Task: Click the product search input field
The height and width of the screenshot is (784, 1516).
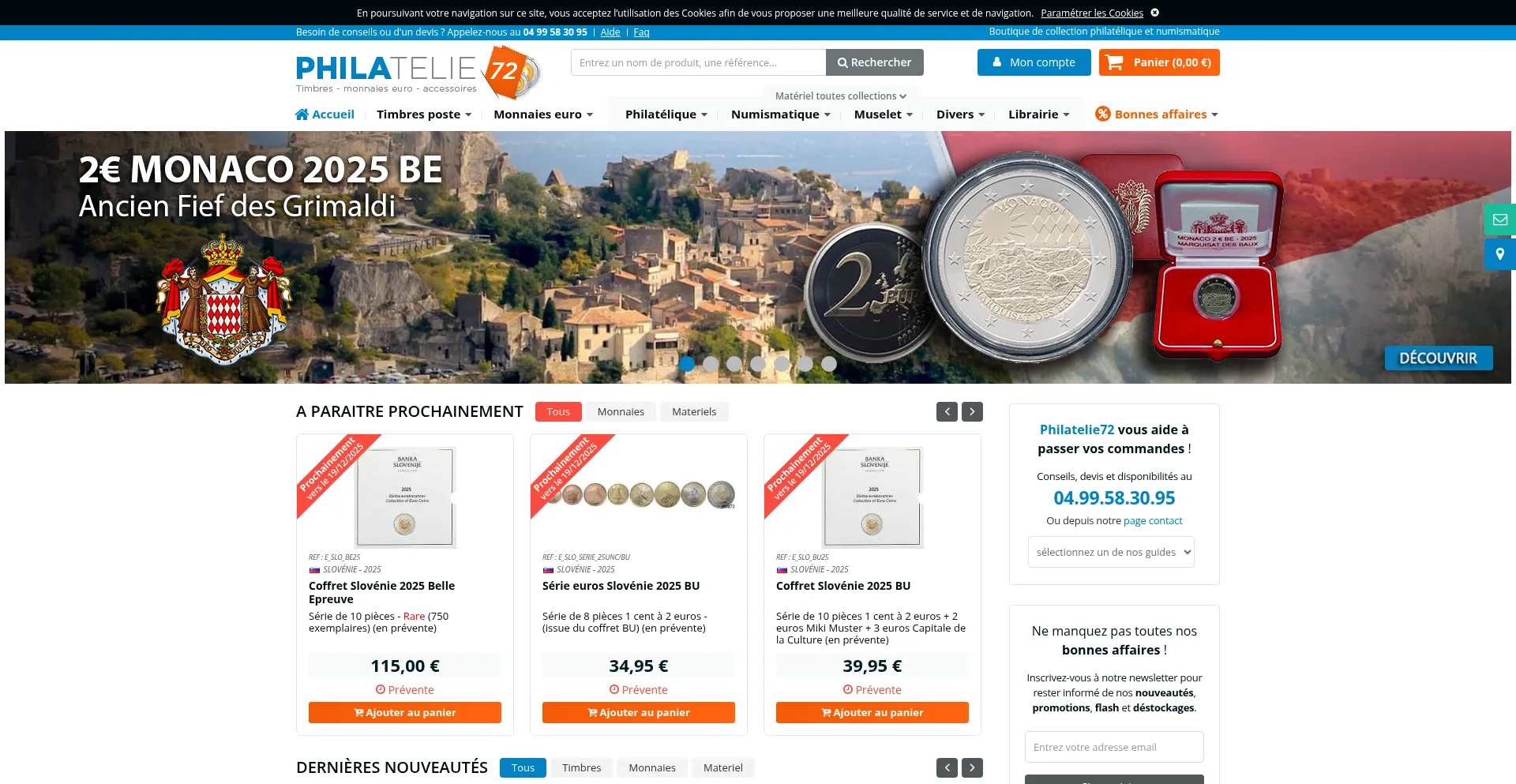Action: tap(698, 62)
